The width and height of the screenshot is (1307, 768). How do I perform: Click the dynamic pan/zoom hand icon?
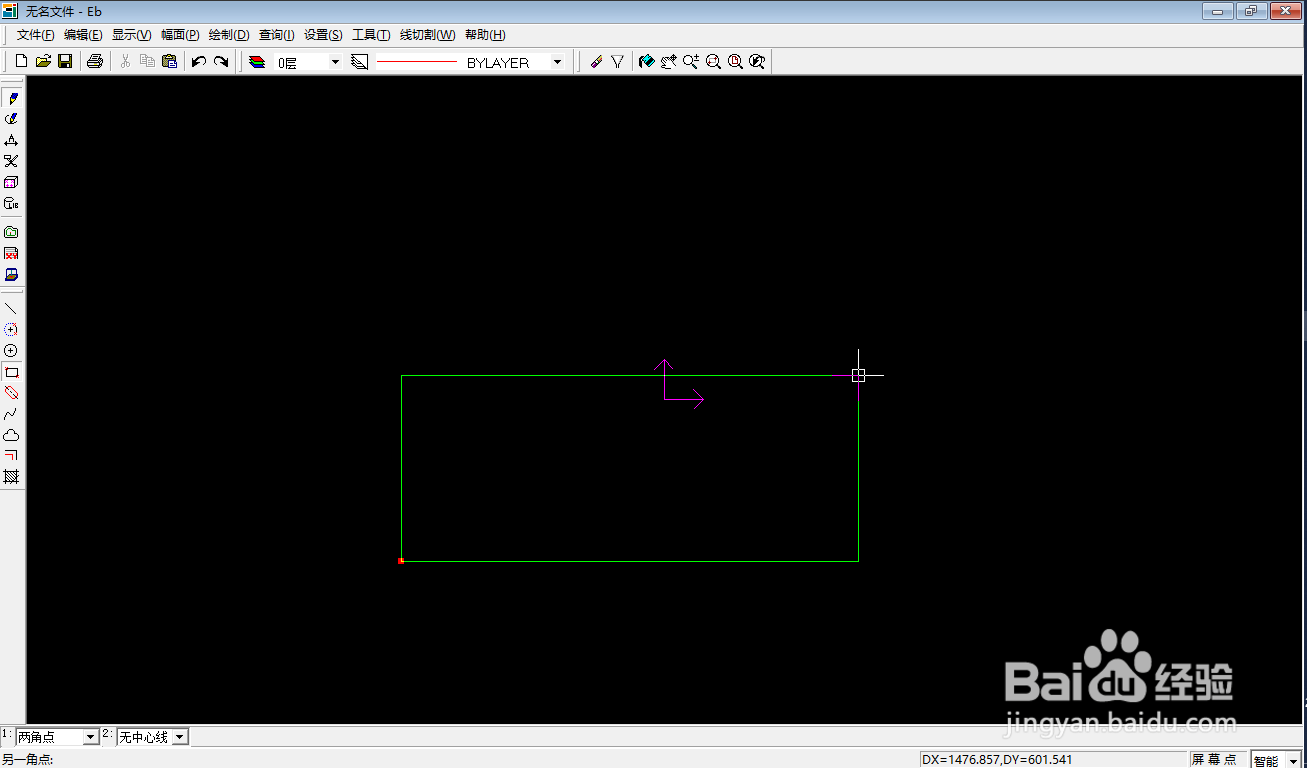[x=669, y=62]
